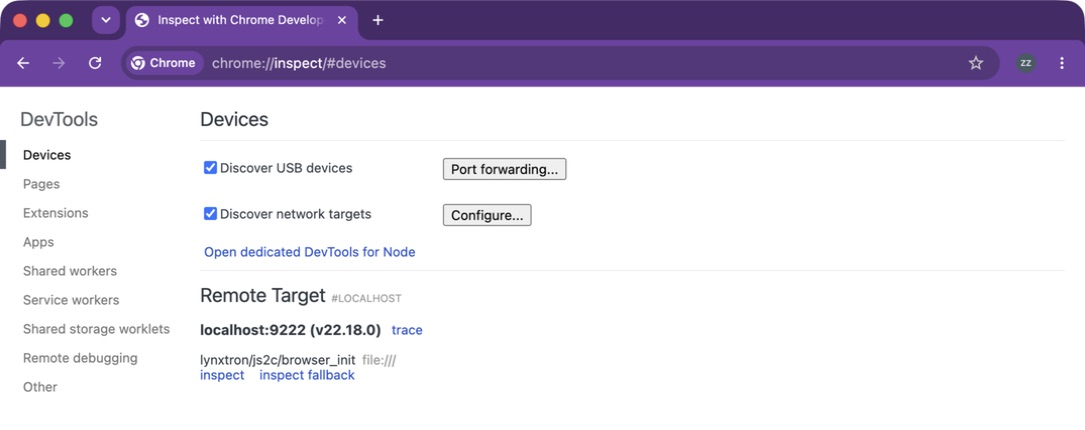Open Pages in the sidebar
Image resolution: width=1085 pixels, height=430 pixels.
pyautogui.click(x=42, y=184)
